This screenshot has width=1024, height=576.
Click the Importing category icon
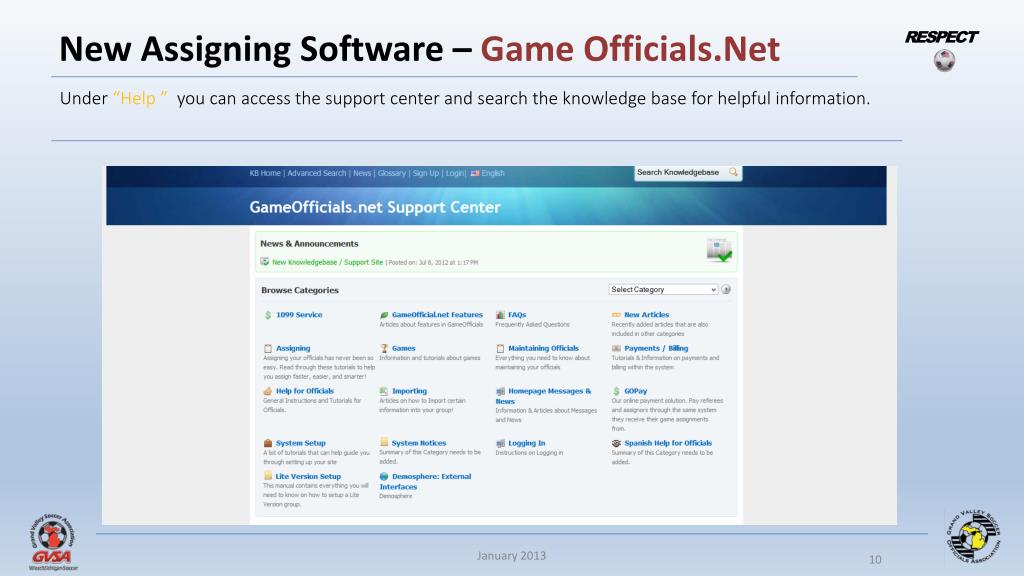click(x=384, y=391)
